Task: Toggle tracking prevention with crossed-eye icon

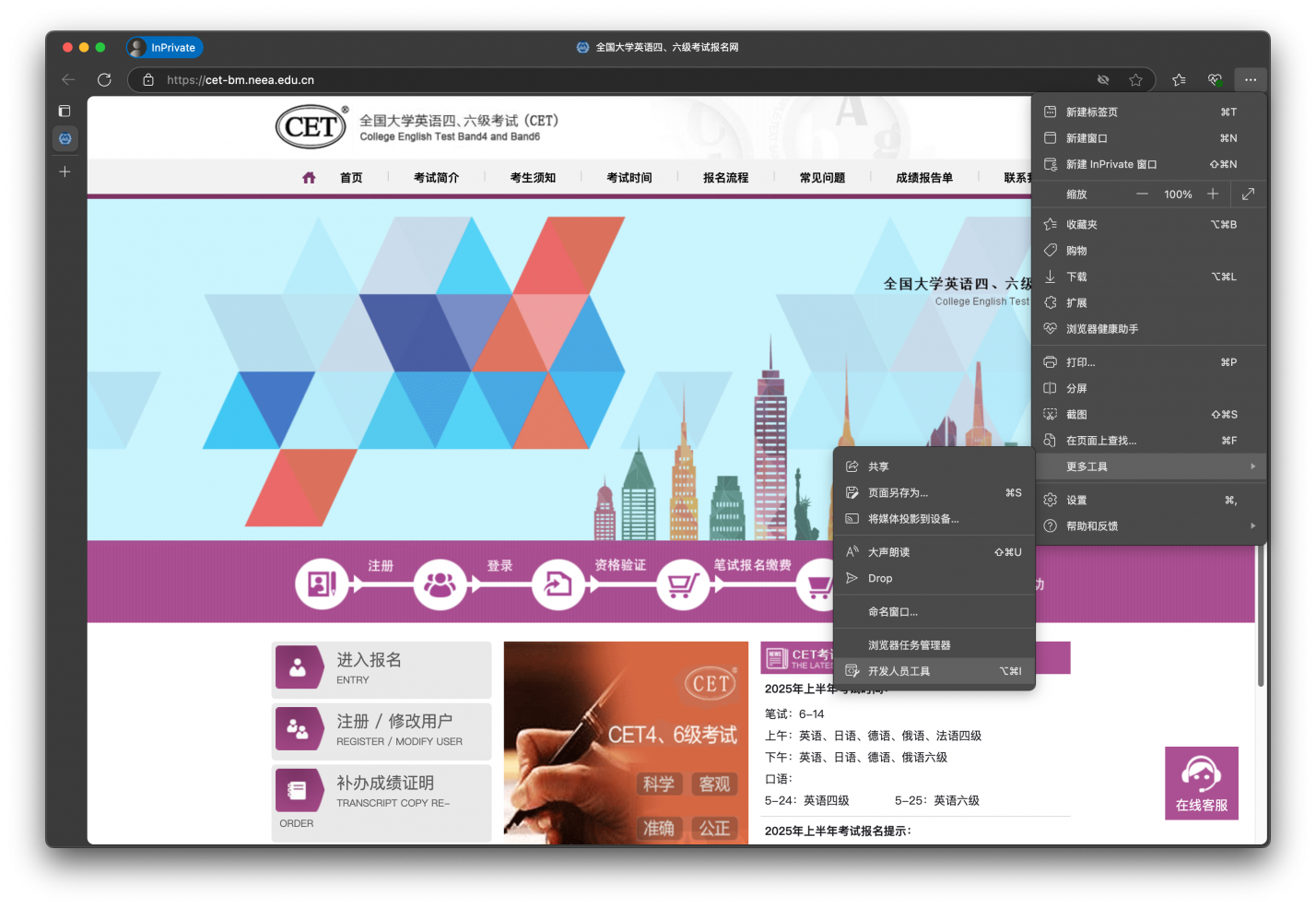Action: point(1102,79)
